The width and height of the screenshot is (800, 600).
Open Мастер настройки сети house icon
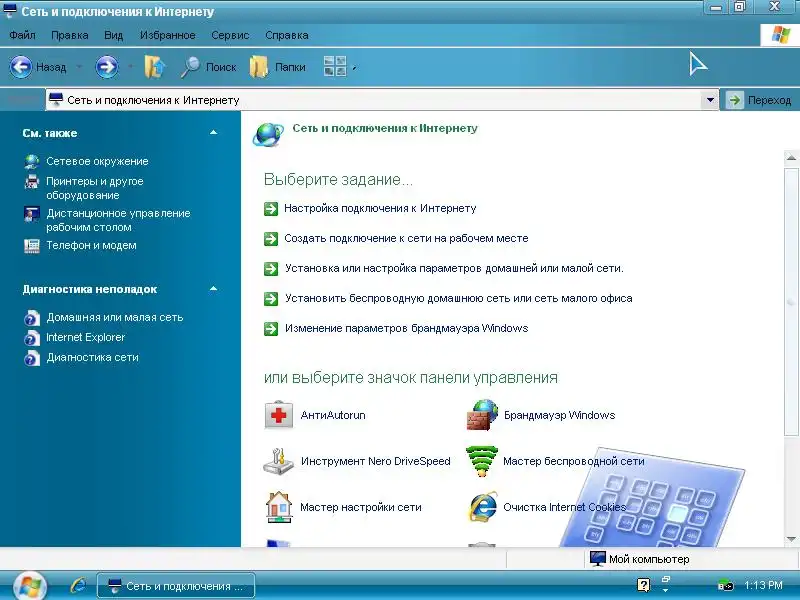(x=279, y=507)
